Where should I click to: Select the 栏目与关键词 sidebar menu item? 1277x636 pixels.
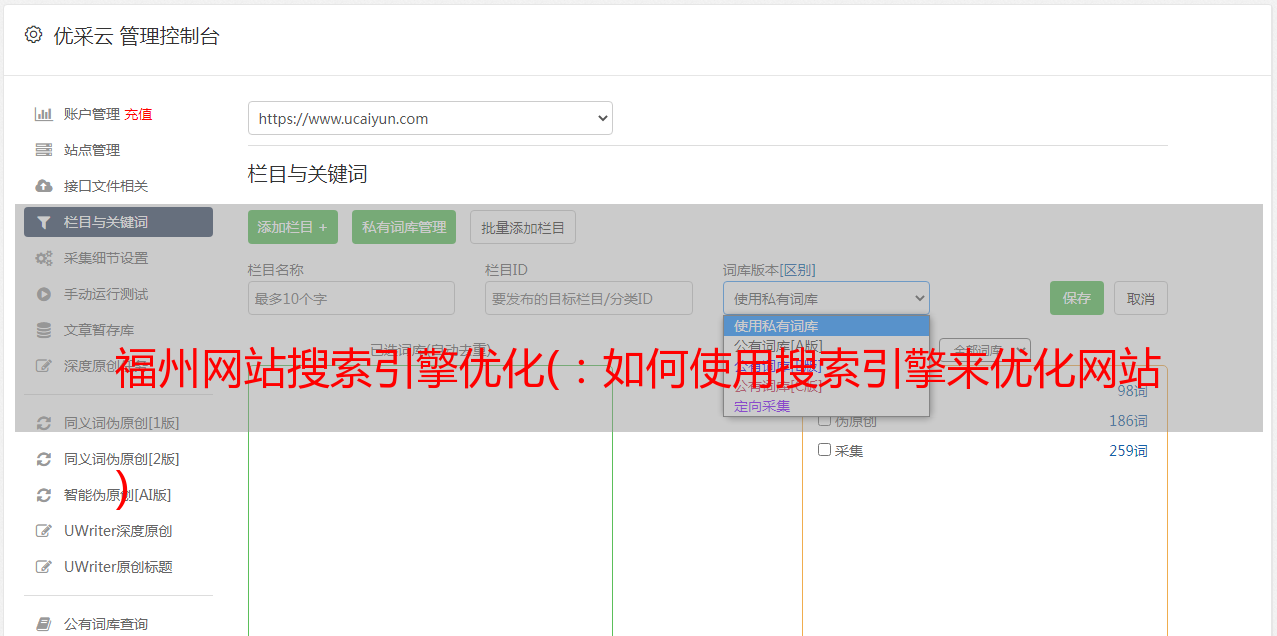point(118,222)
